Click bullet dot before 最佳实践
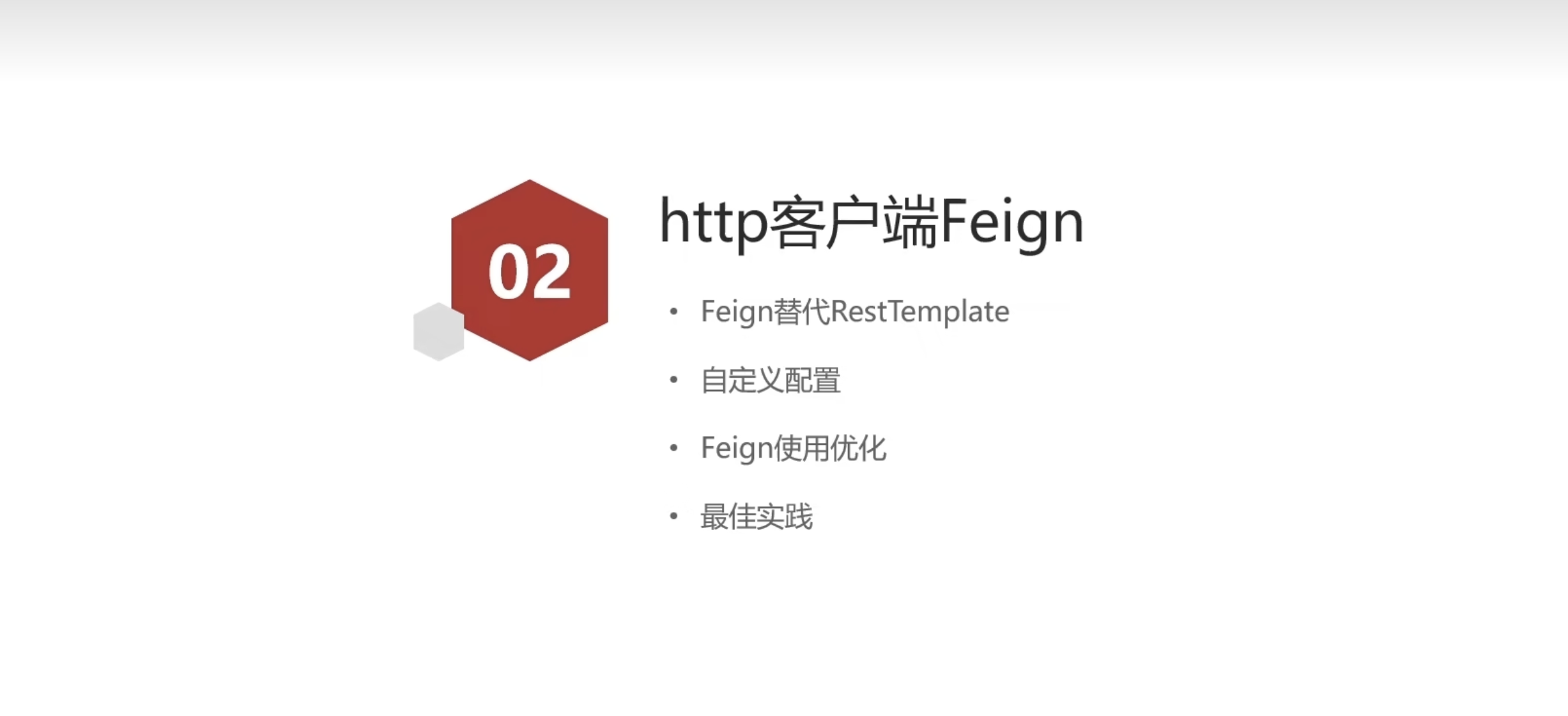 [x=673, y=515]
